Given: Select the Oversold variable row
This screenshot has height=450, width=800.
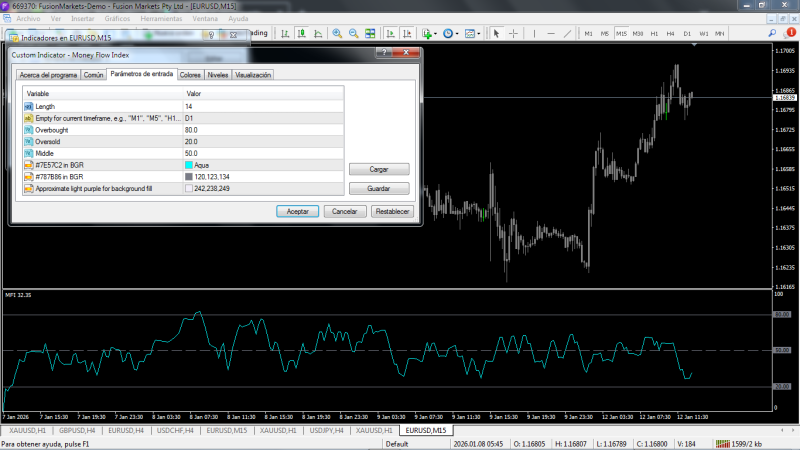Looking at the screenshot, I should tap(183, 142).
